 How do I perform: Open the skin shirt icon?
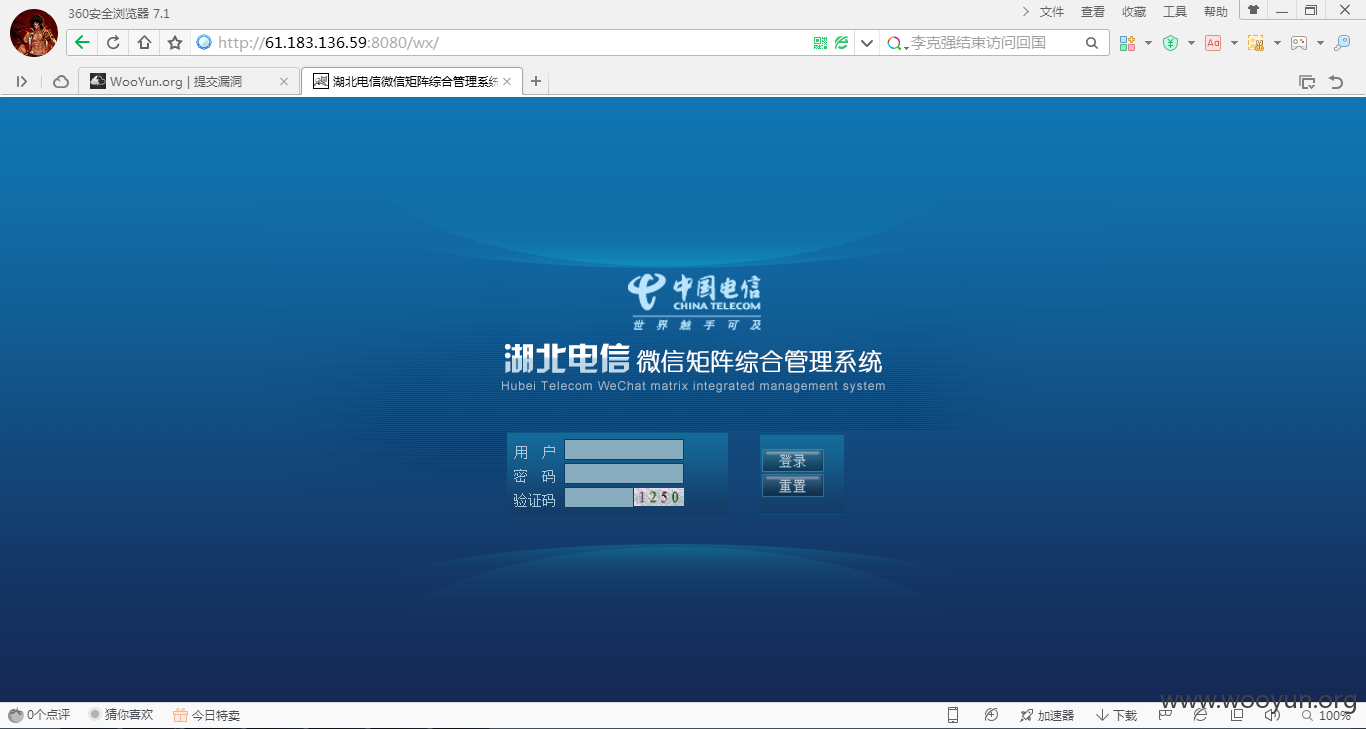click(x=1253, y=10)
